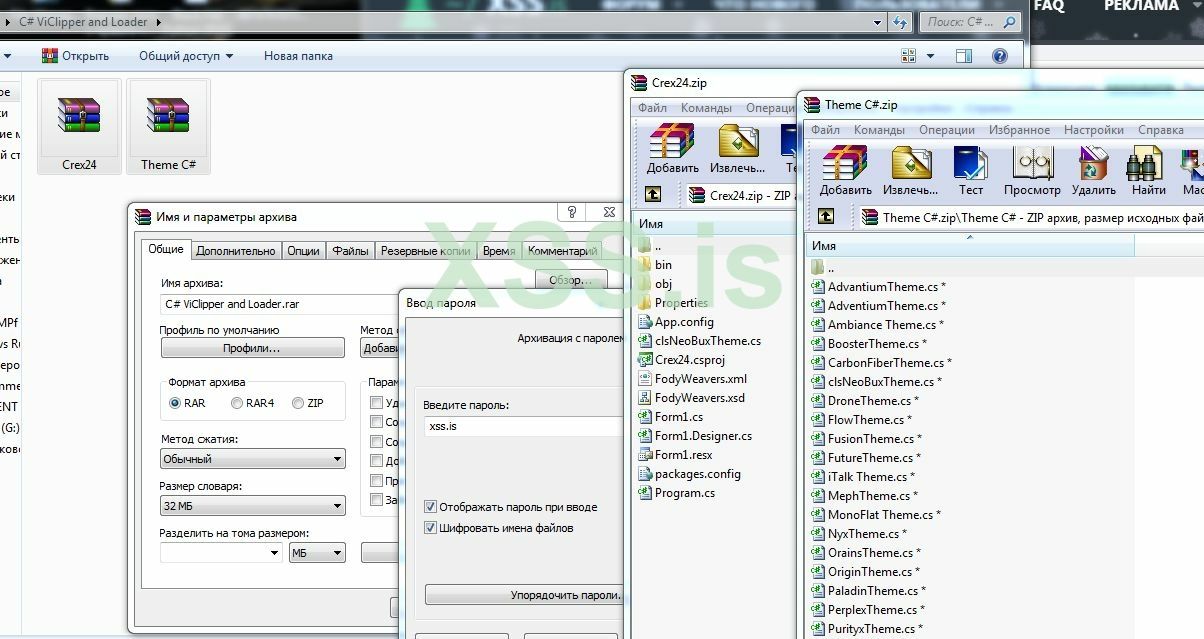Open the volume size combo box dropdown
Viewport: 1204px width, 639px height.
click(x=274, y=553)
